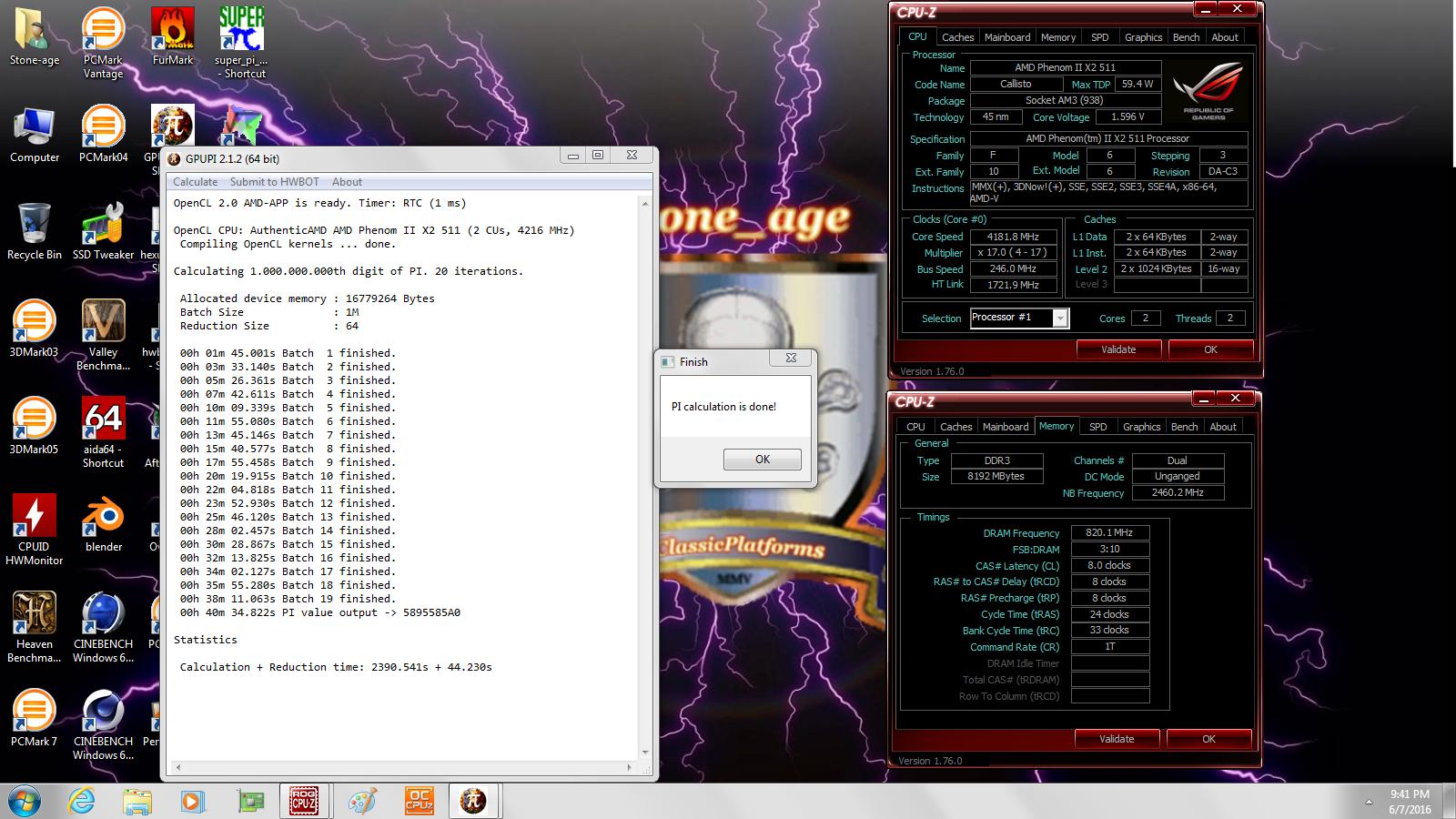Launch blender from desktop
This screenshot has height=819, width=1456.
[x=103, y=524]
